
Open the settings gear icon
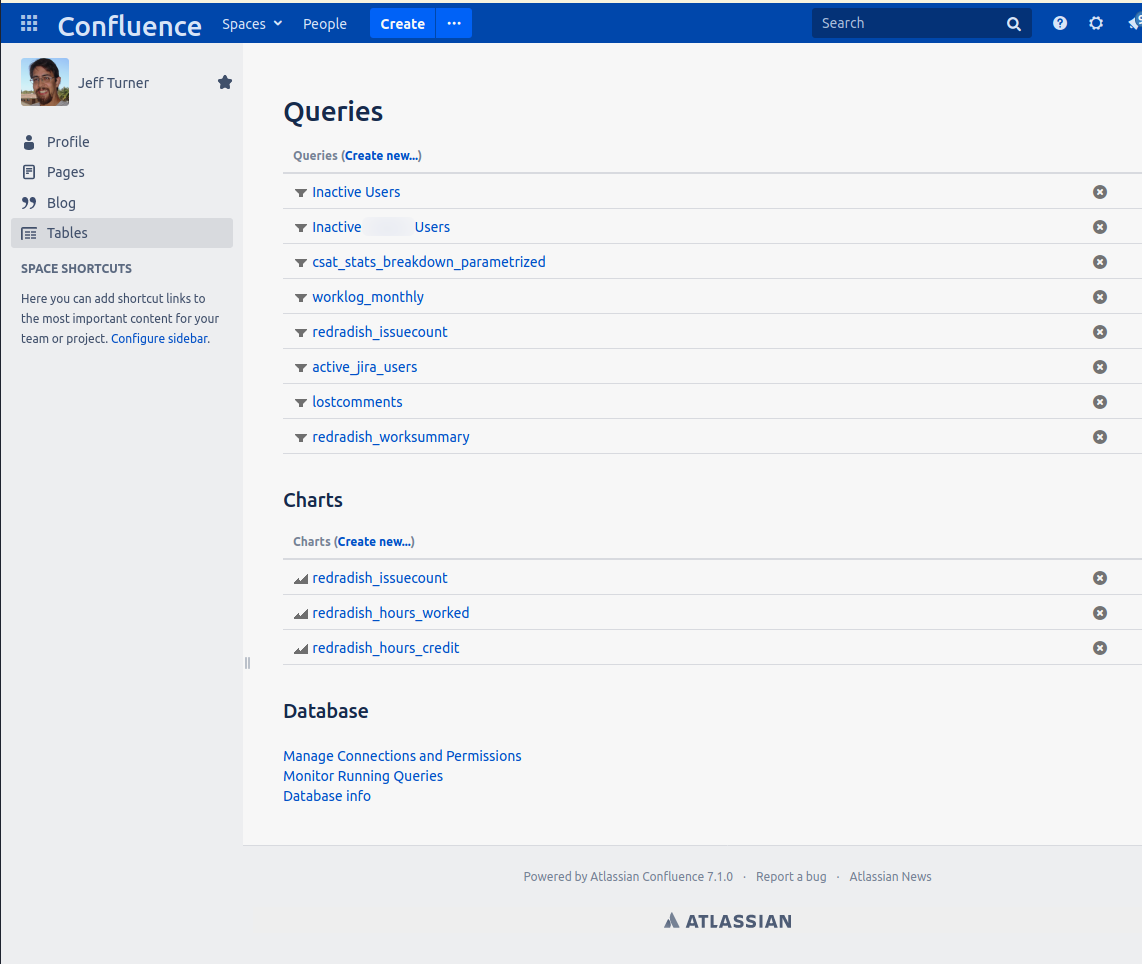coord(1096,23)
